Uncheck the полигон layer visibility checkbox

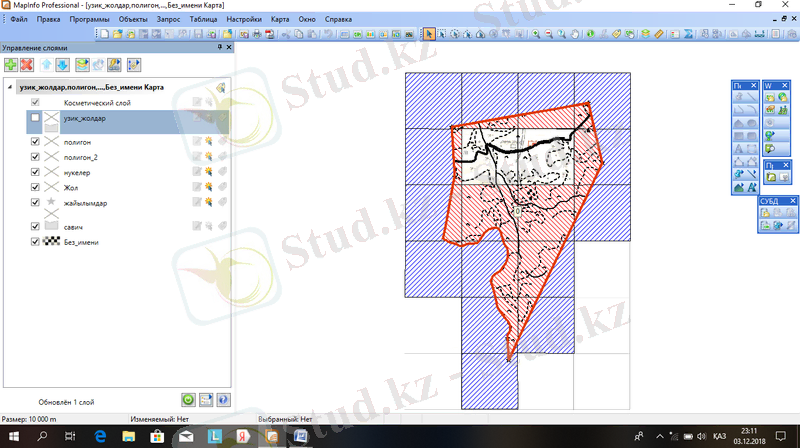[x=35, y=143]
